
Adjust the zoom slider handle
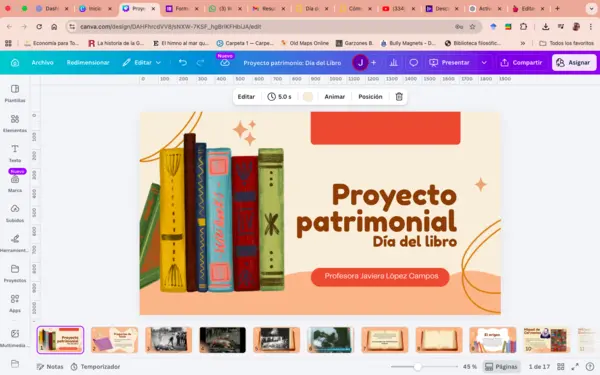tap(417, 367)
